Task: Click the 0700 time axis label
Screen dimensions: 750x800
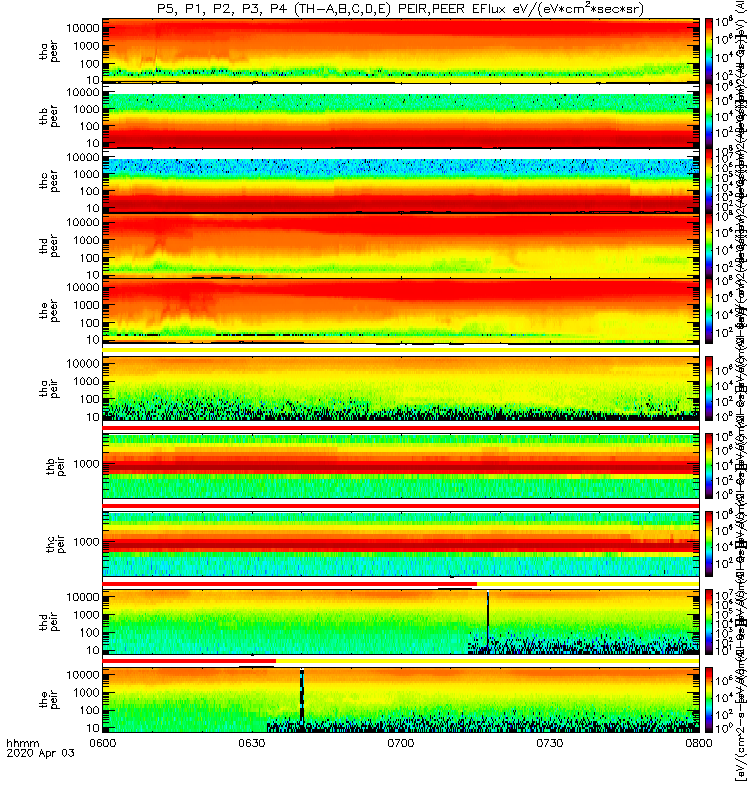Action: [401, 743]
